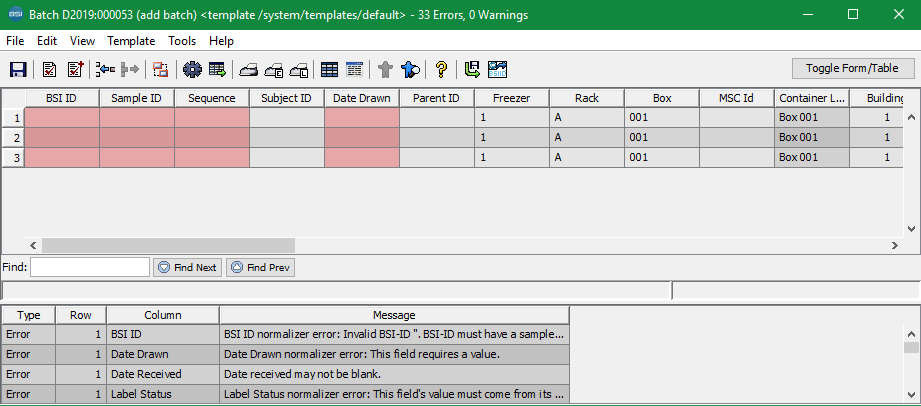Click the batch table scroll-right arrow
The image size is (921, 406).
(x=895, y=245)
